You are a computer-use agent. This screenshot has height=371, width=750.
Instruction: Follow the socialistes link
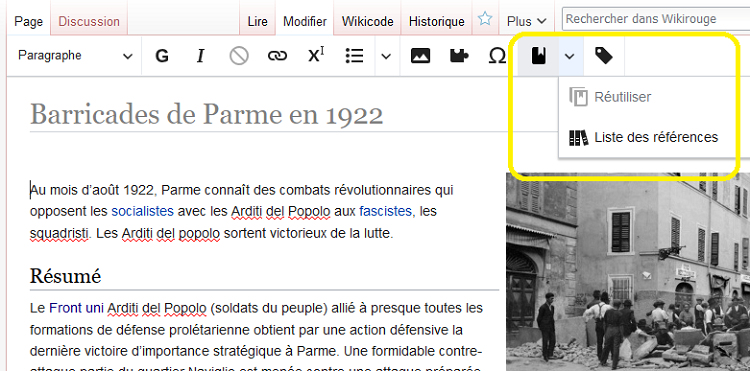[x=143, y=211]
